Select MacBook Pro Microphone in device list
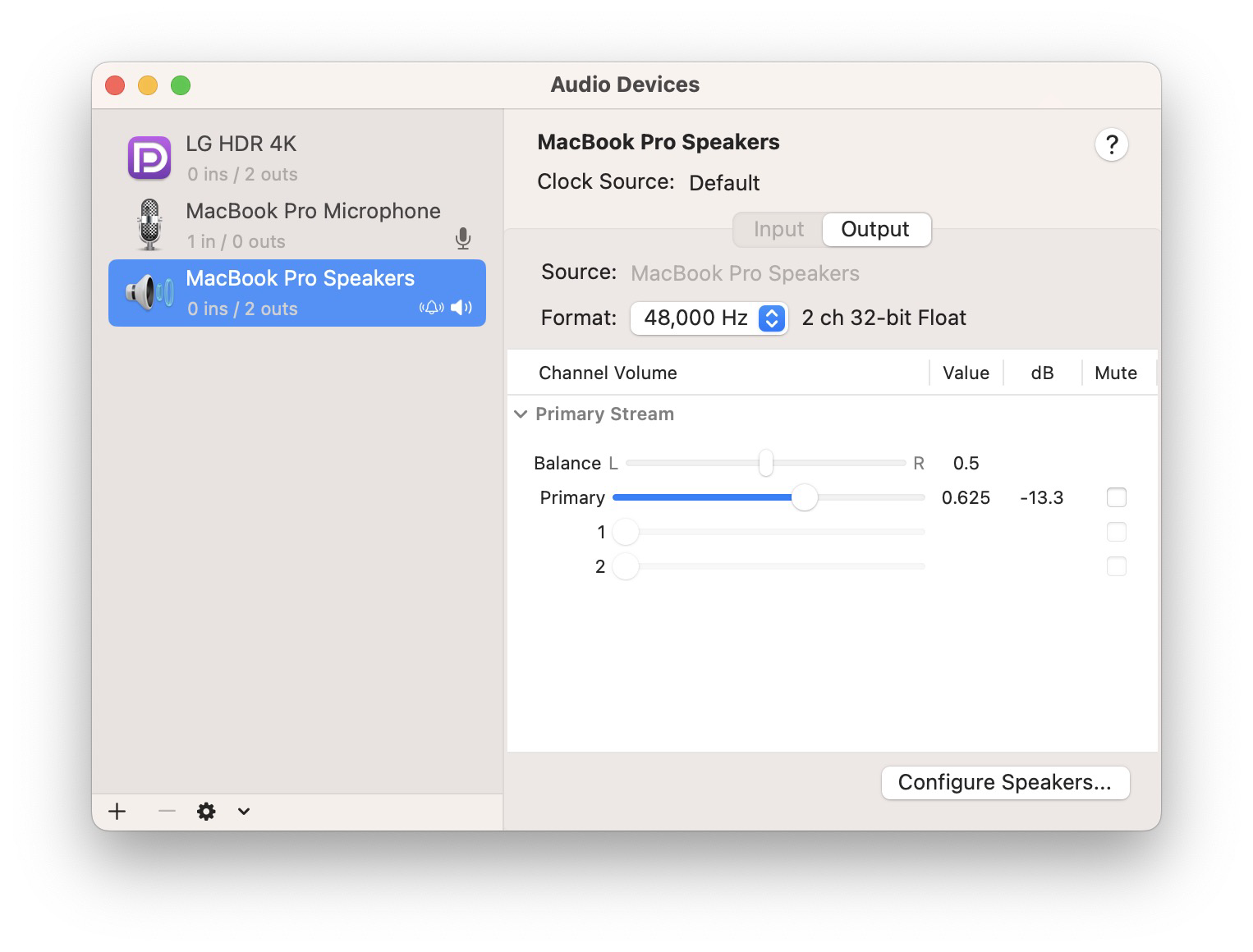 pyautogui.click(x=297, y=225)
